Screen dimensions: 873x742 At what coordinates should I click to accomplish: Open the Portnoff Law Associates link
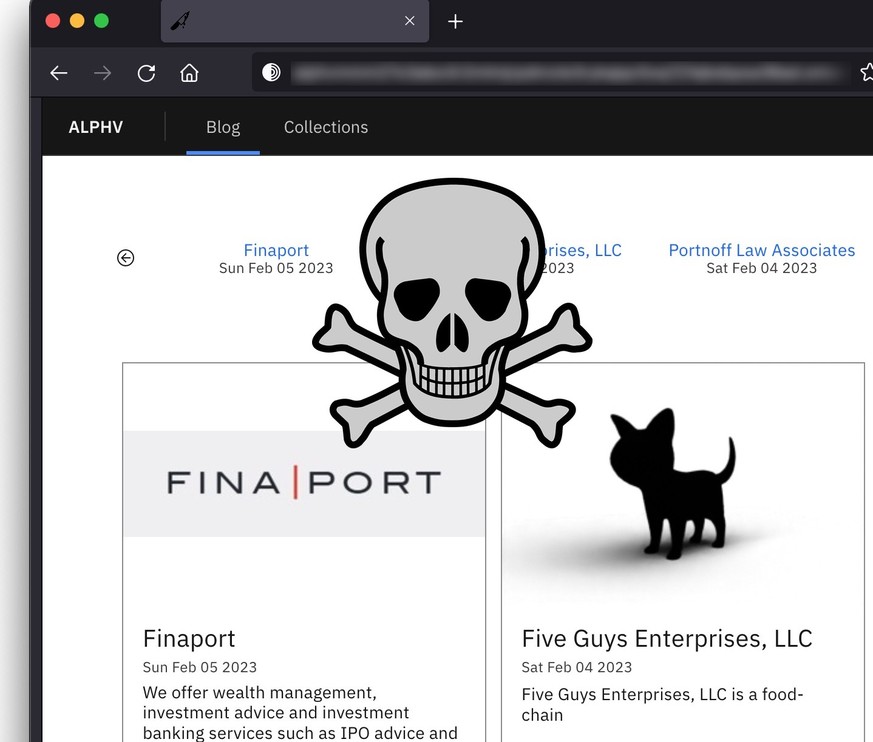761,250
